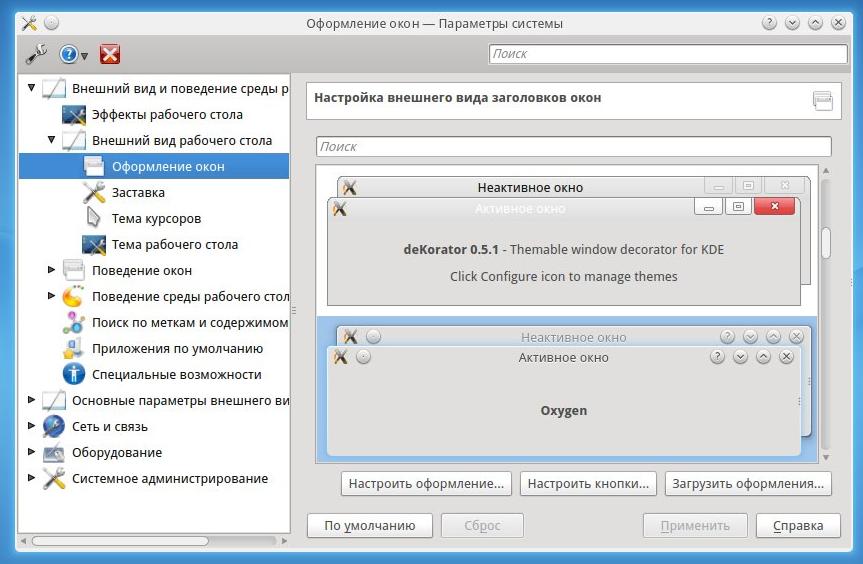The width and height of the screenshot is (863, 564).
Task: Click the Oxygen active window preview close button
Action: pyautogui.click(x=786, y=357)
